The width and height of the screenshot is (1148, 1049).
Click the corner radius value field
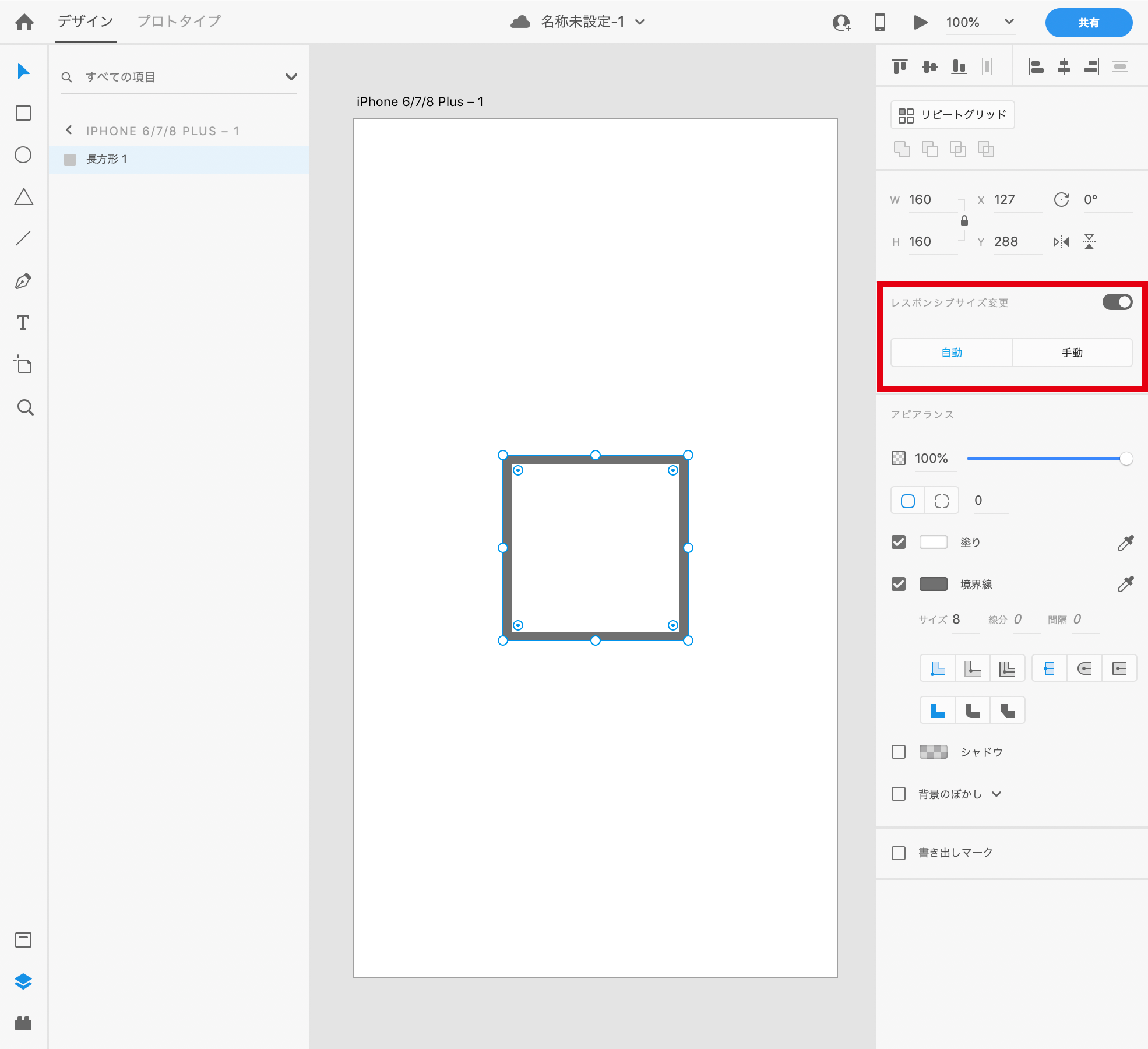[991, 501]
